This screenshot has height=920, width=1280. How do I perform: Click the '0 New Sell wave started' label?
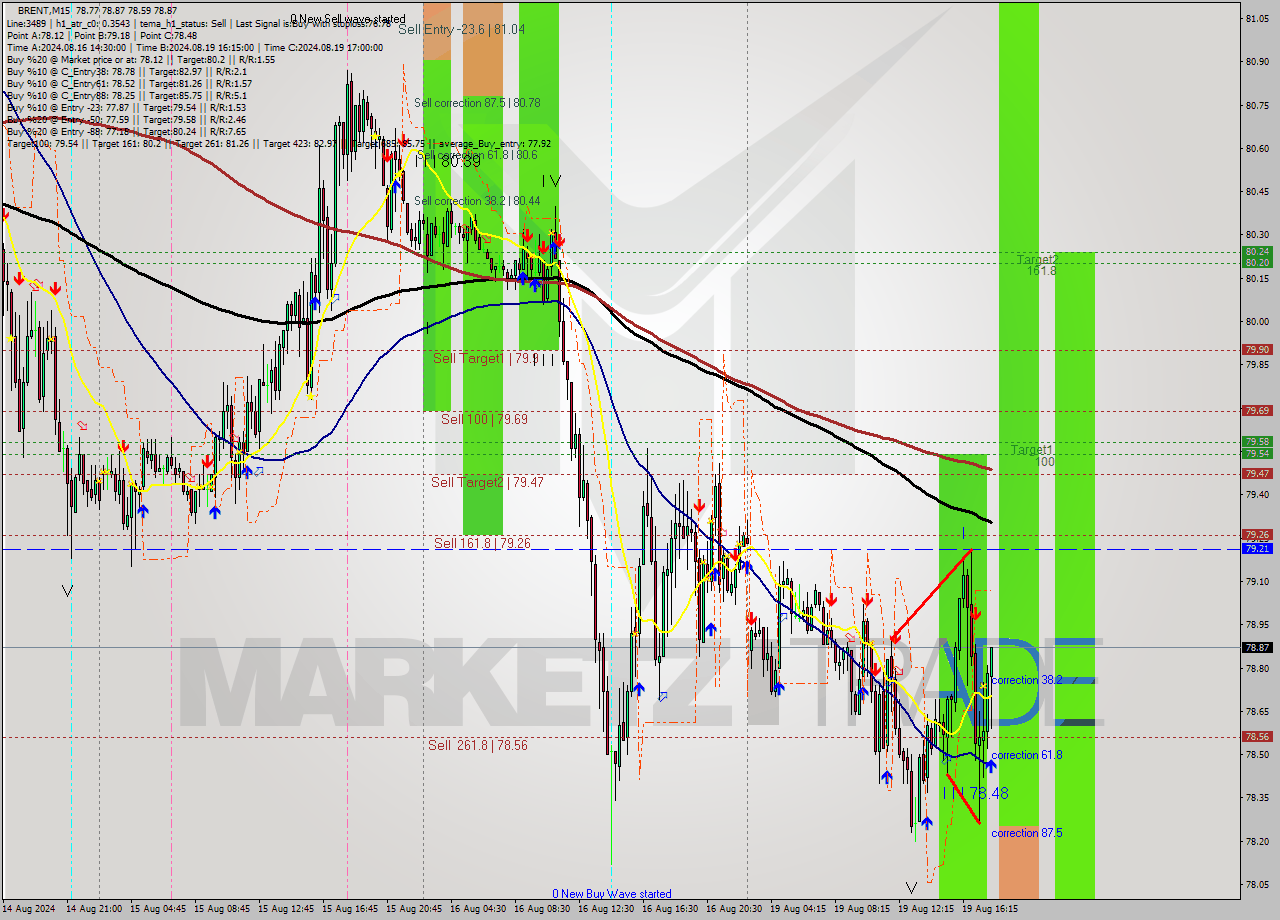tap(348, 19)
